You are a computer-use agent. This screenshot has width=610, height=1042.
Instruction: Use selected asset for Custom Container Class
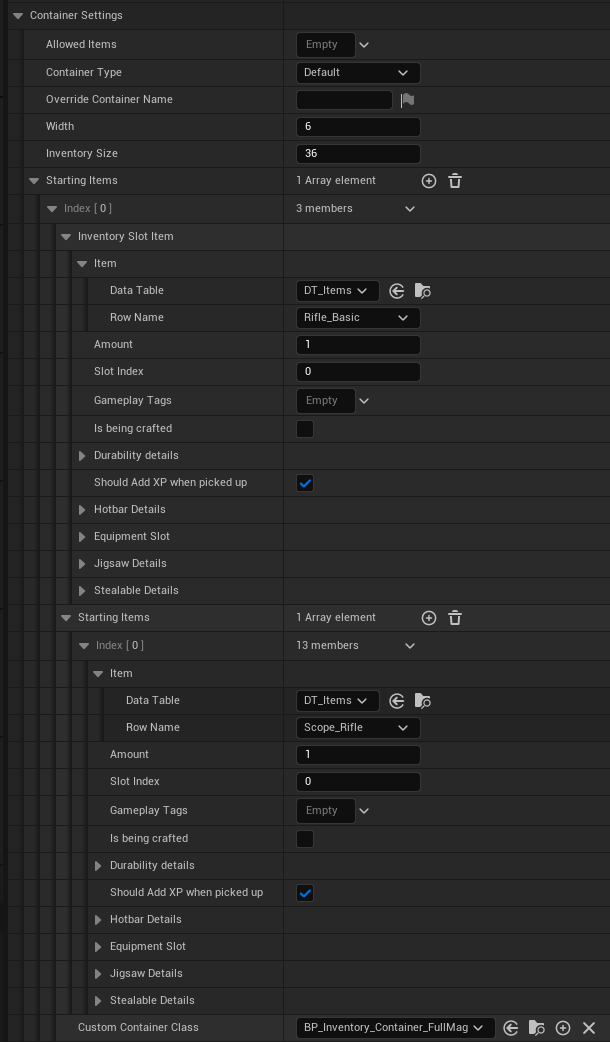point(510,1028)
